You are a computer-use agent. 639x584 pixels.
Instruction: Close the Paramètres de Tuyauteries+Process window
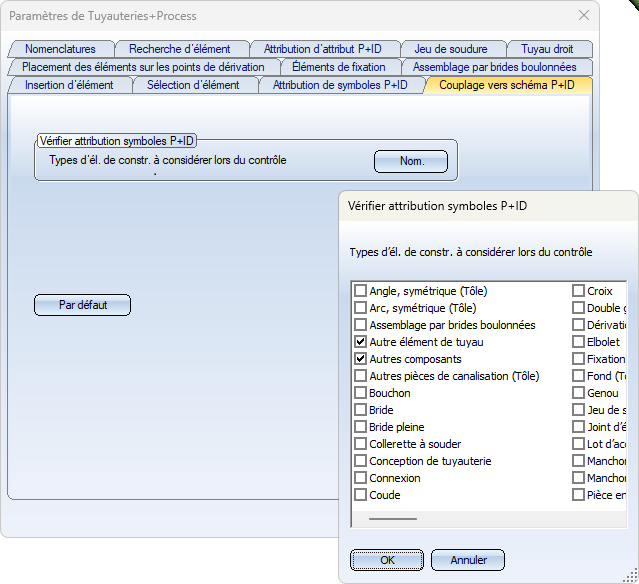[x=584, y=15]
